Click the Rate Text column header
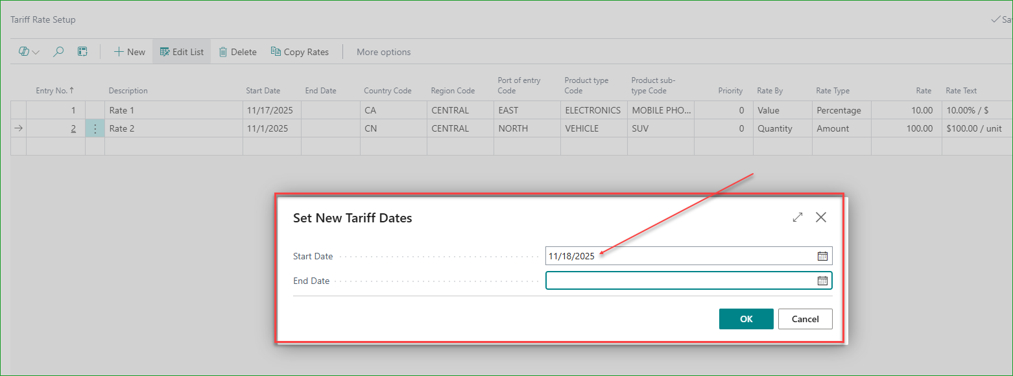The height and width of the screenshot is (376, 1013). tap(961, 90)
